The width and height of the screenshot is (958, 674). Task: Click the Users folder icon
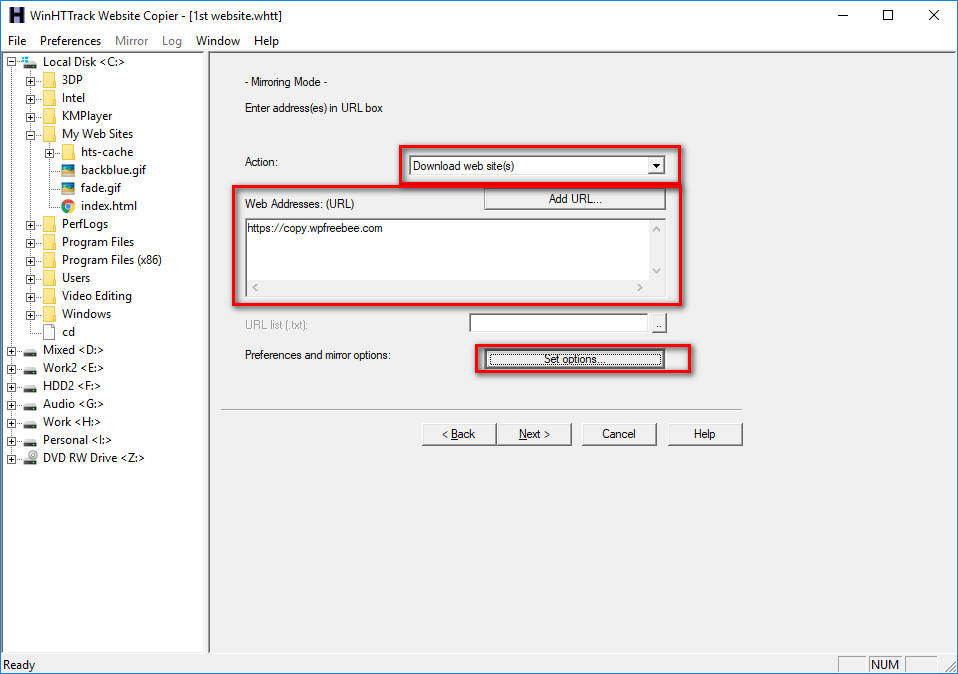click(x=49, y=278)
